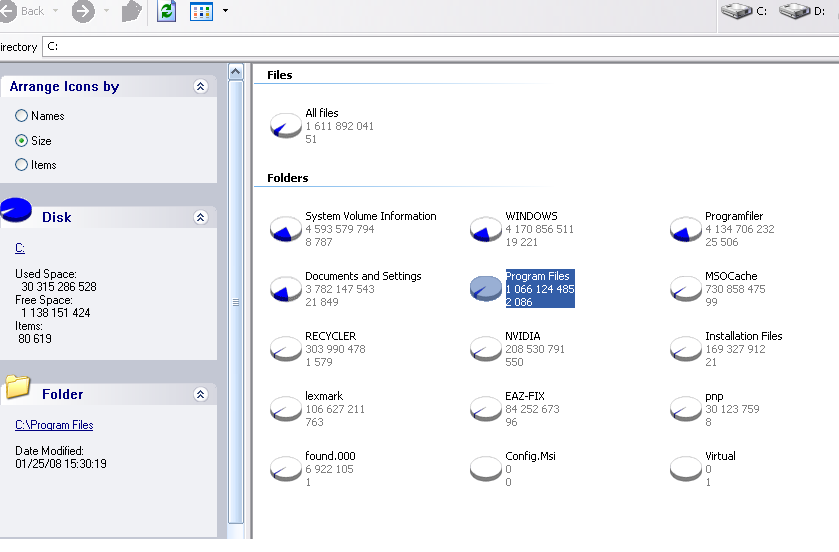Click the Back navigation button
The image size is (839, 552).
pos(21,11)
